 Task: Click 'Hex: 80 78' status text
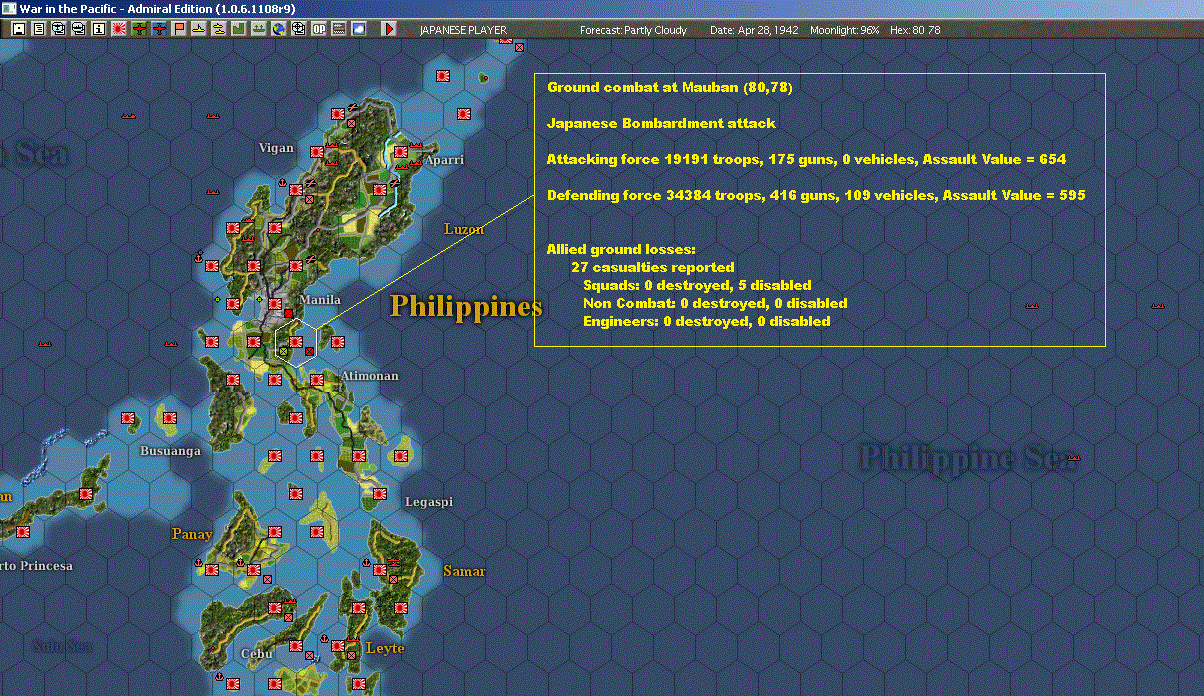(x=914, y=30)
